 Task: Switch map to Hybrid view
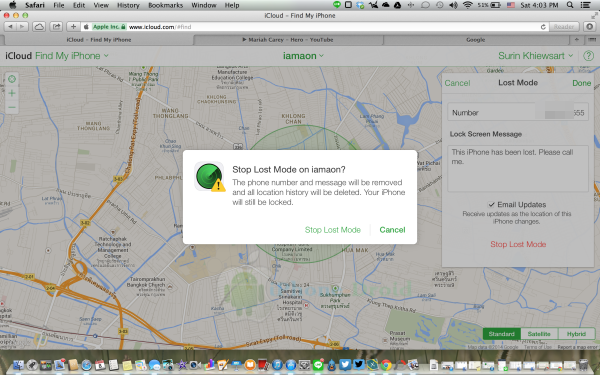576,334
